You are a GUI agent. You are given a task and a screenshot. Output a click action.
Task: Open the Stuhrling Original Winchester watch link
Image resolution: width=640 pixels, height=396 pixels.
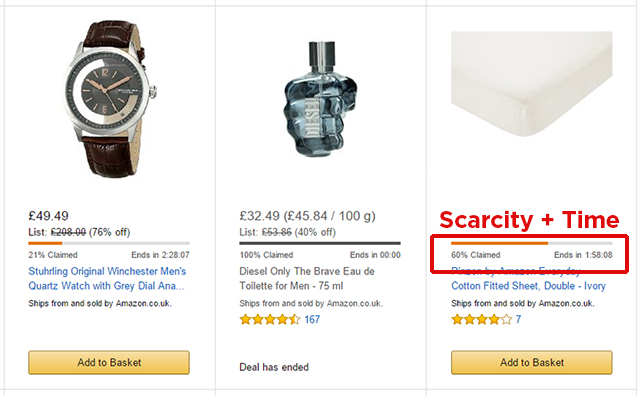[x=107, y=278]
